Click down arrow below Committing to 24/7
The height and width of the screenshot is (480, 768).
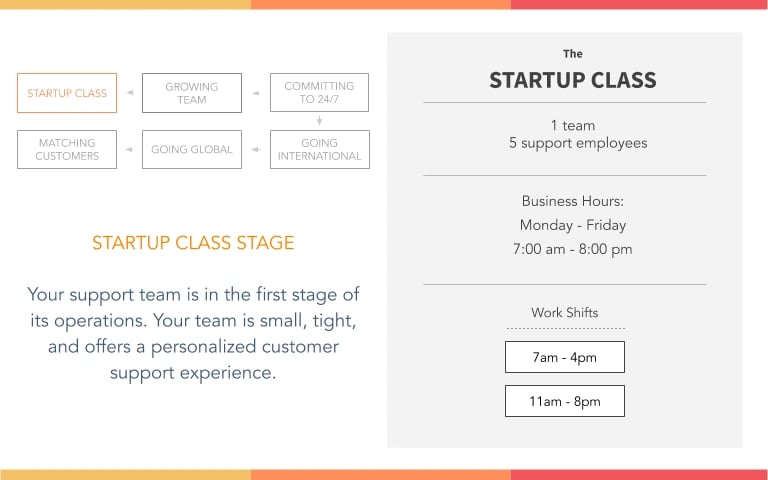(320, 121)
